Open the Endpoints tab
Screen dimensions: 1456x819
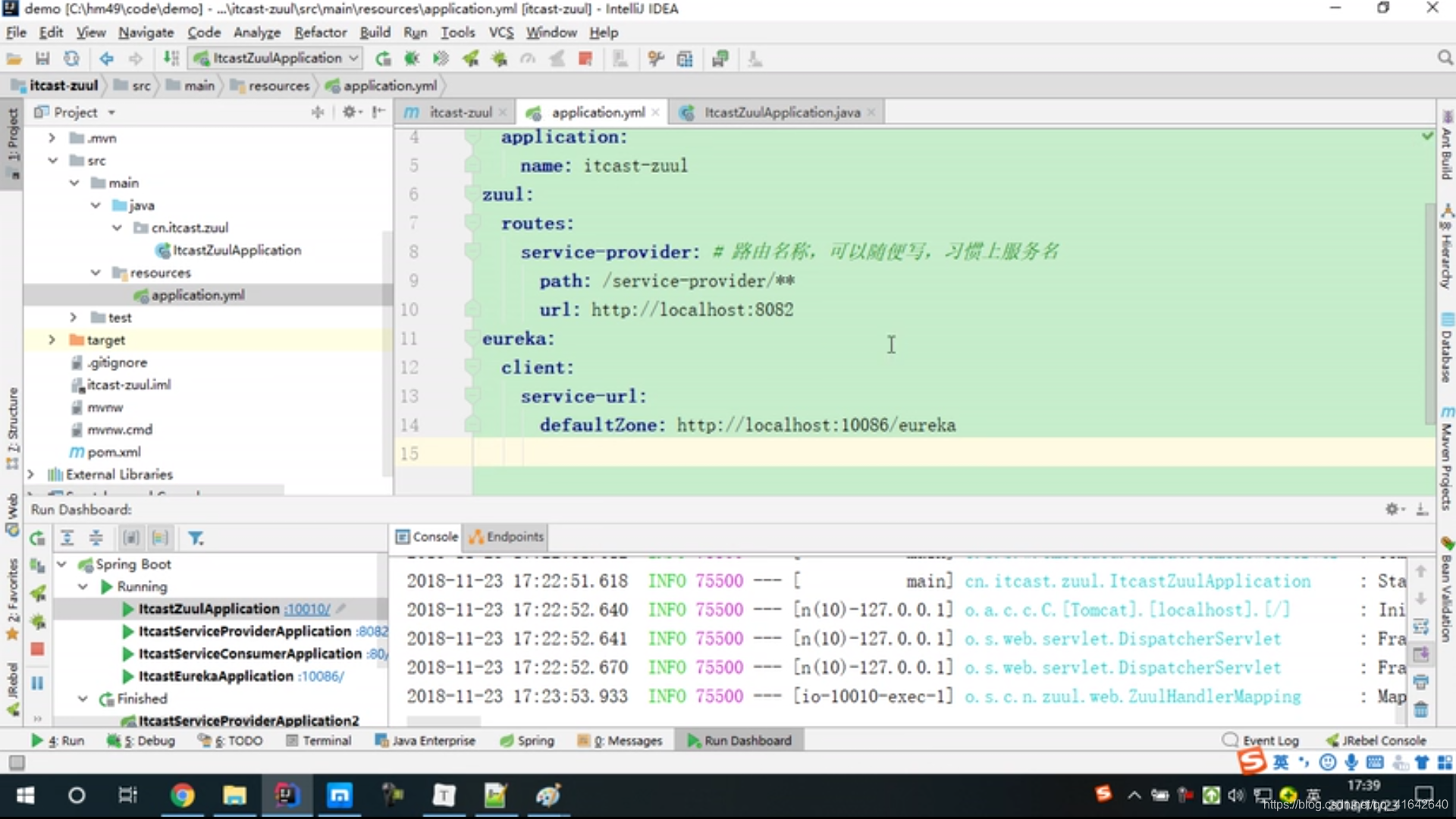[507, 536]
